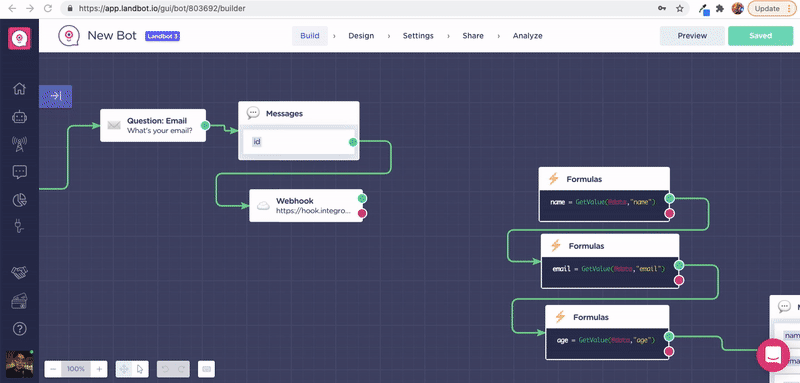
Task: Open the handshake partners icon
Action: 19,273
